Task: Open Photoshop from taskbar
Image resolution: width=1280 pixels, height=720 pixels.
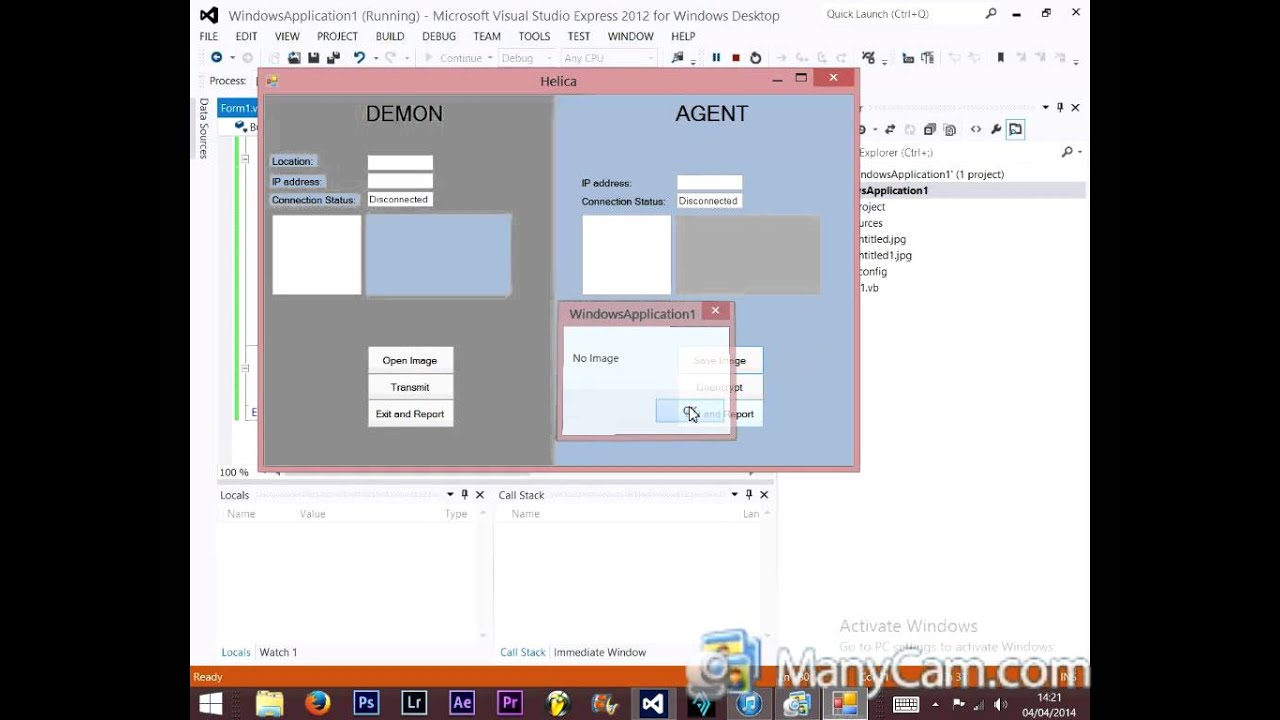Action: tap(366, 703)
